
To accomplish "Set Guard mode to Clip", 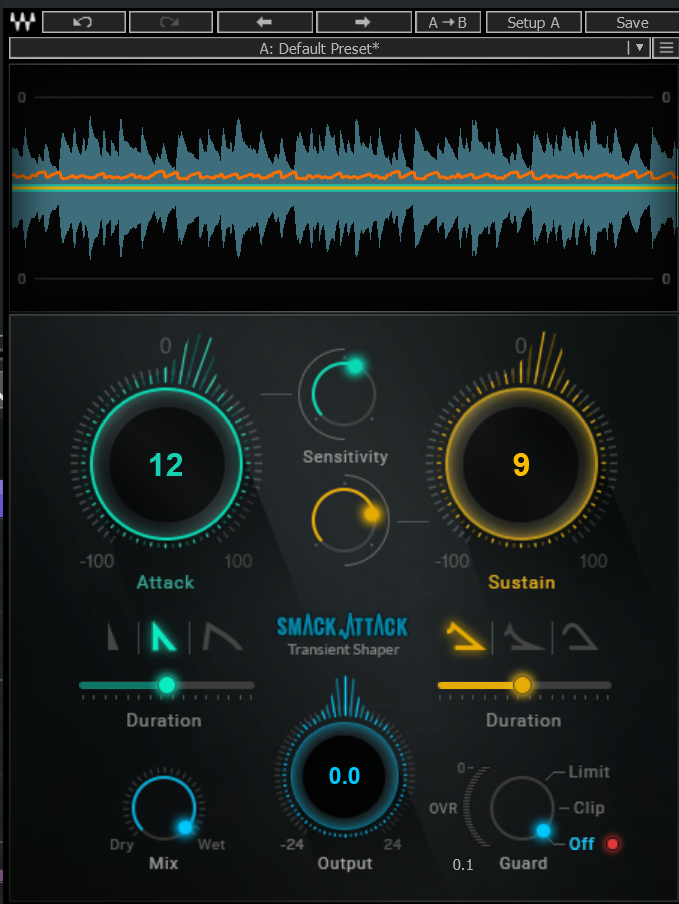I will (x=589, y=808).
